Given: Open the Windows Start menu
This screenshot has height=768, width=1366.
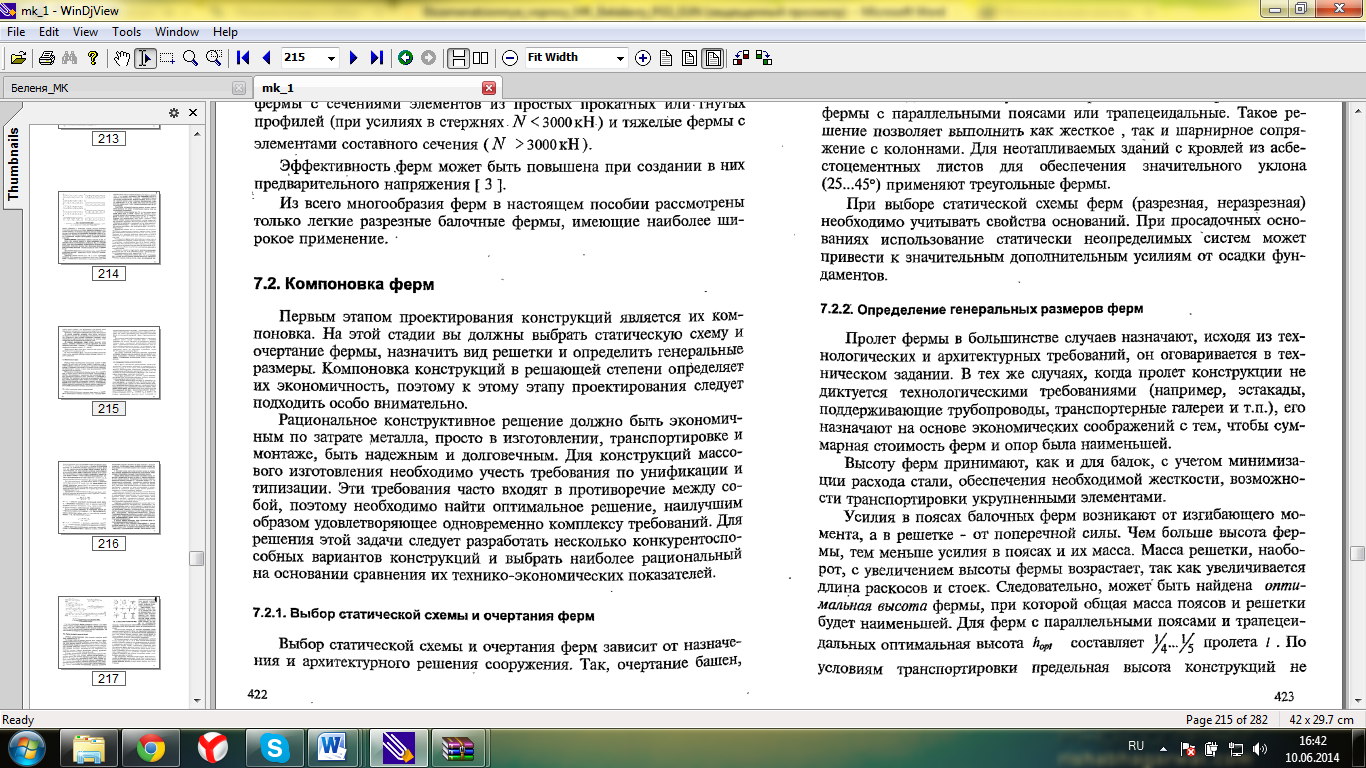Looking at the screenshot, I should pos(25,747).
